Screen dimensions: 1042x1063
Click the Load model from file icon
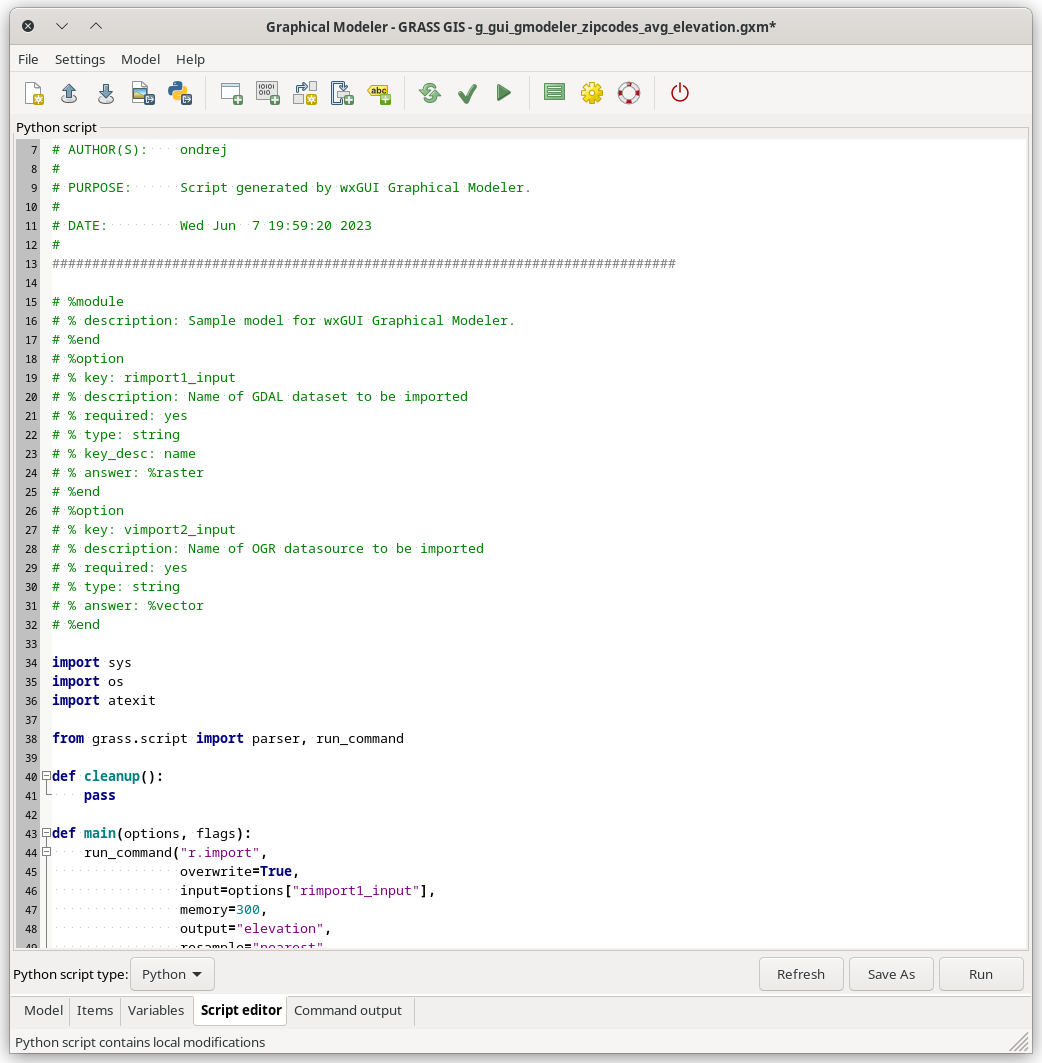69,93
